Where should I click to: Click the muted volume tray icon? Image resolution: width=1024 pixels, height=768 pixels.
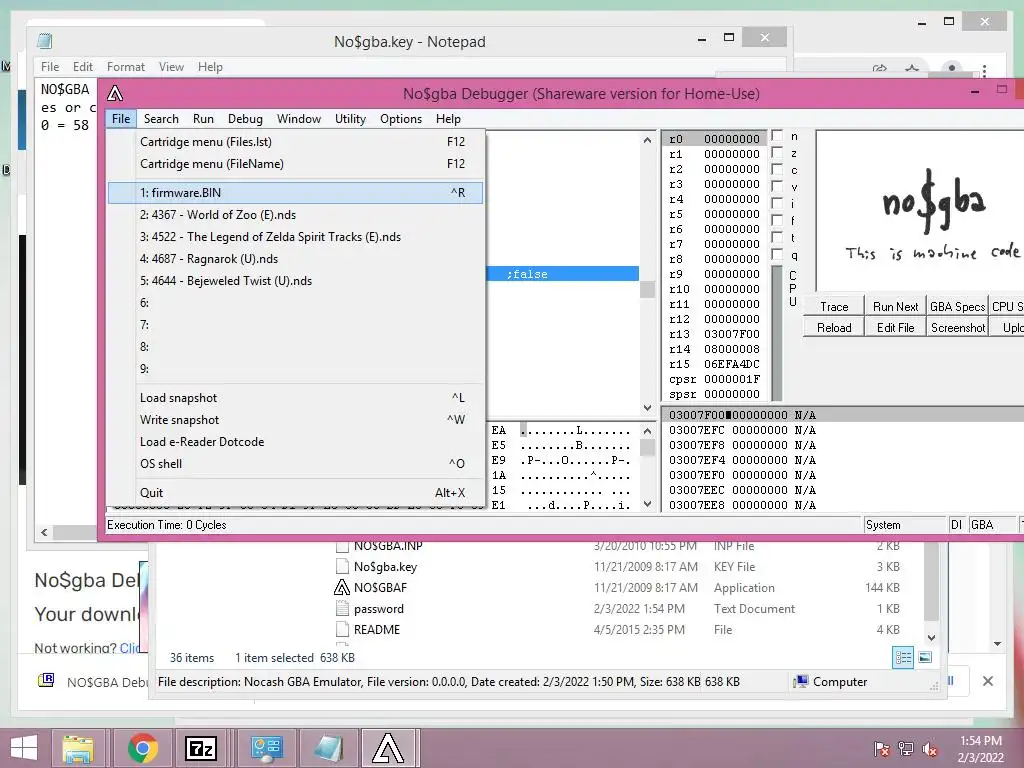930,748
